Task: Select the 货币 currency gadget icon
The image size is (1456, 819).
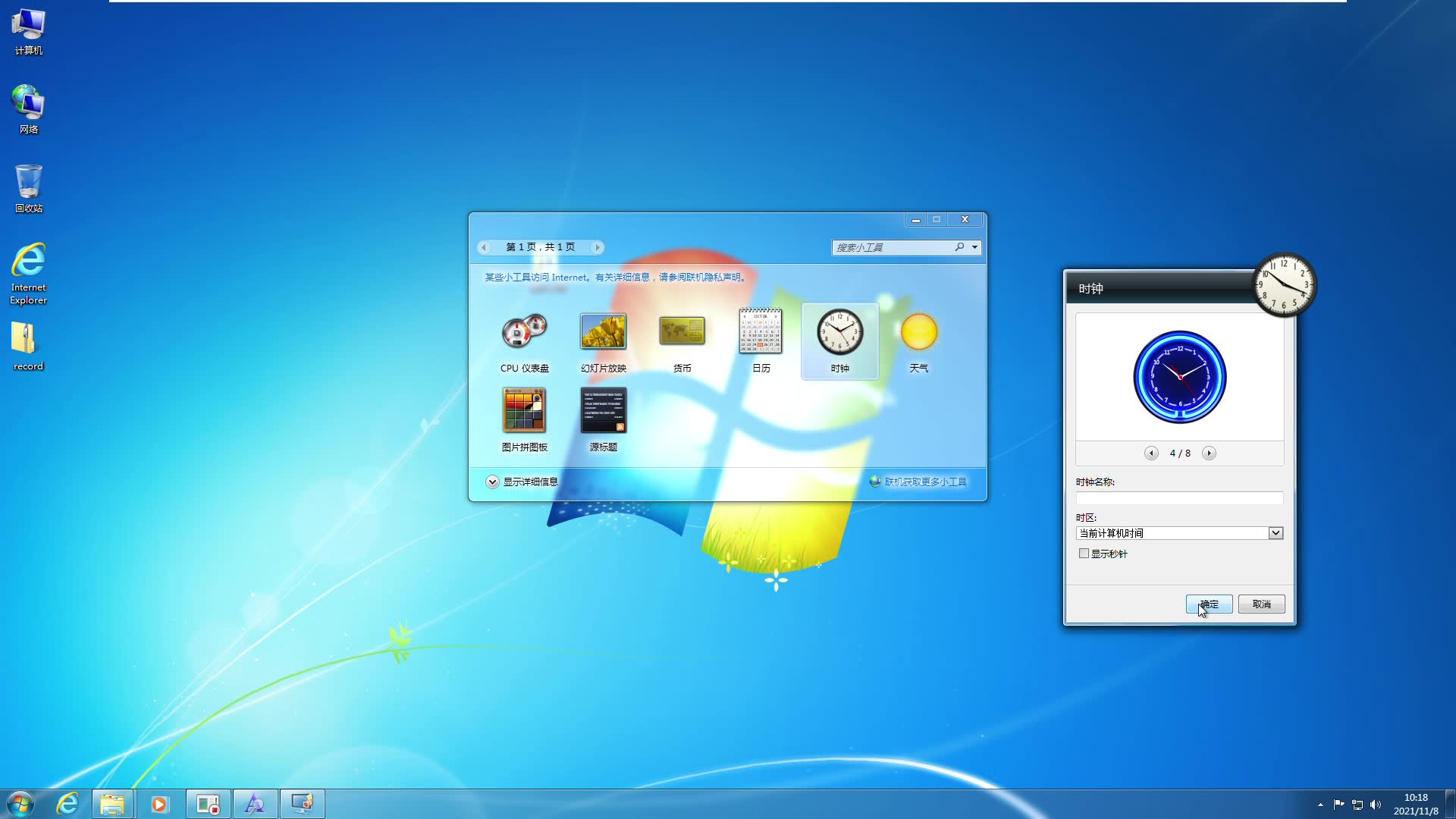Action: (682, 332)
